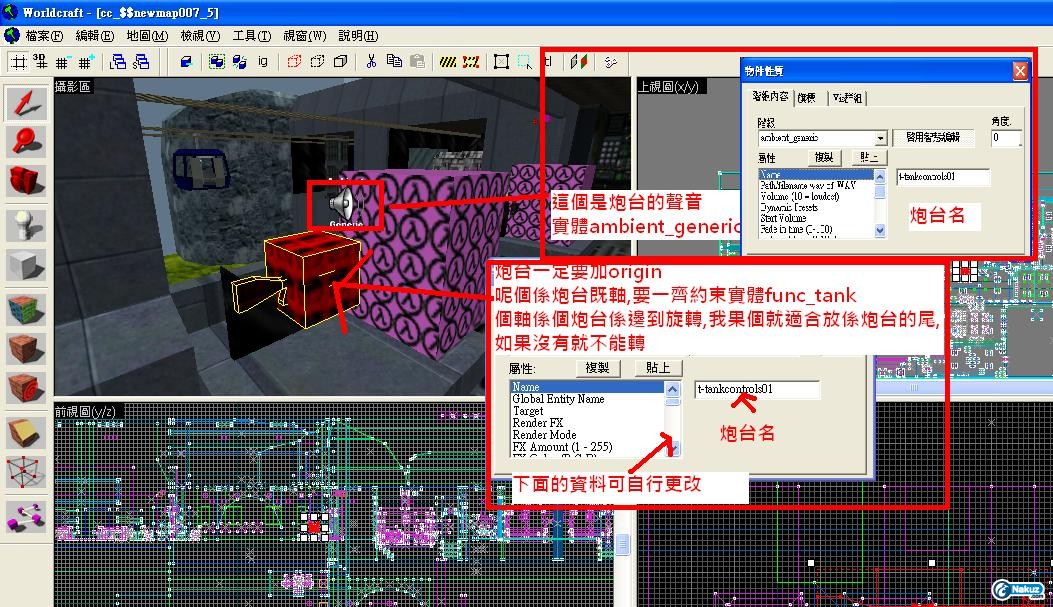
Task: Apply current texture with brick icon
Action: coord(26,348)
